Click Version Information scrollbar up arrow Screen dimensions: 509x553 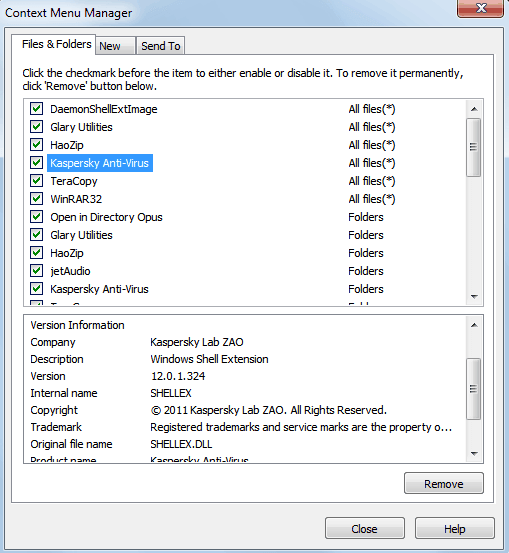[x=474, y=325]
